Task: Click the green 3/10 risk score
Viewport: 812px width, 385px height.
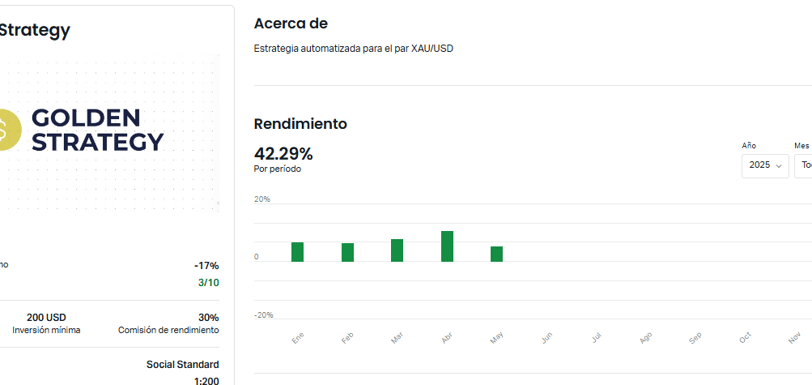Action: tap(209, 283)
